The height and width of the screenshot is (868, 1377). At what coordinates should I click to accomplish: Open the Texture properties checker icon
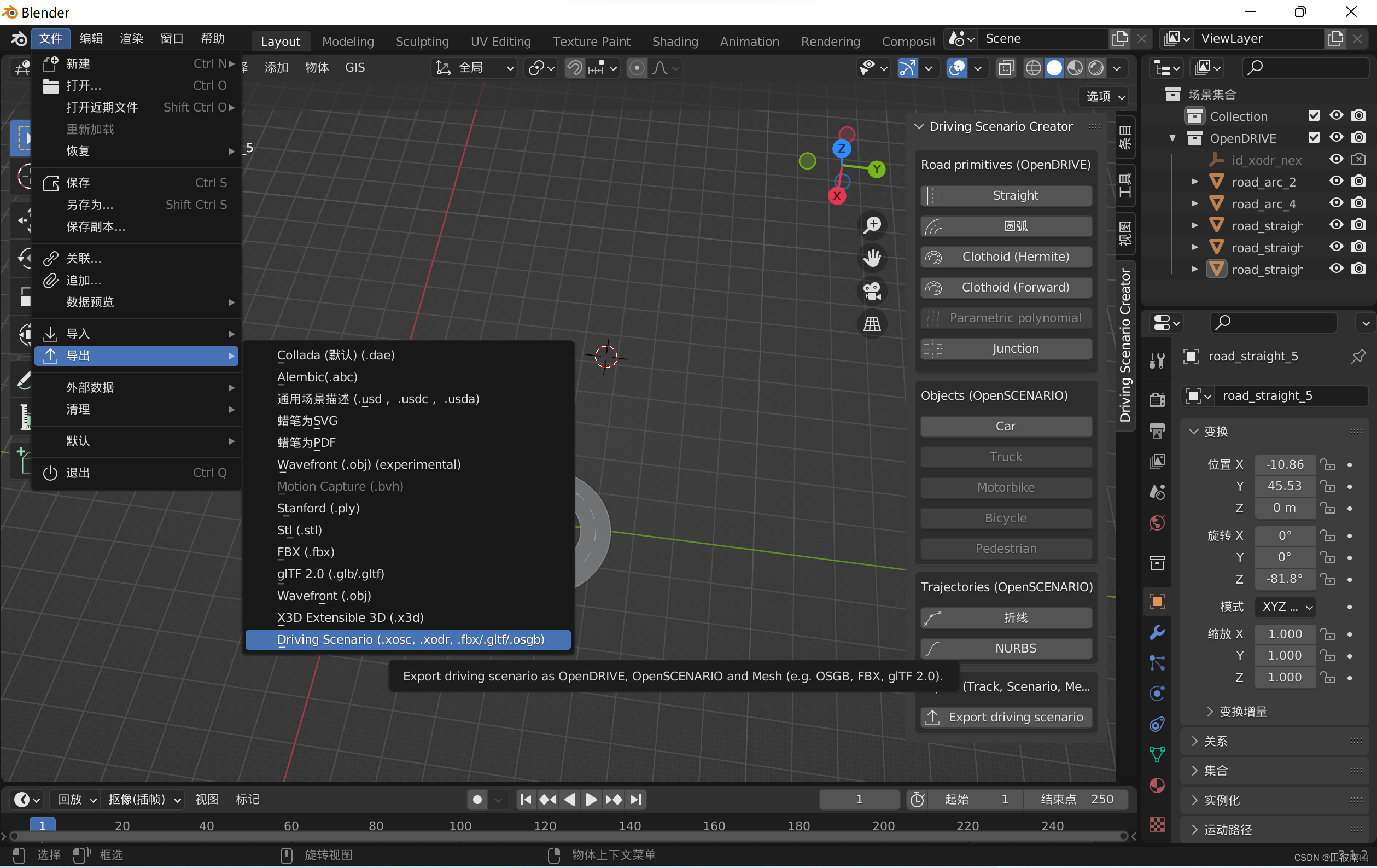coord(1157,825)
